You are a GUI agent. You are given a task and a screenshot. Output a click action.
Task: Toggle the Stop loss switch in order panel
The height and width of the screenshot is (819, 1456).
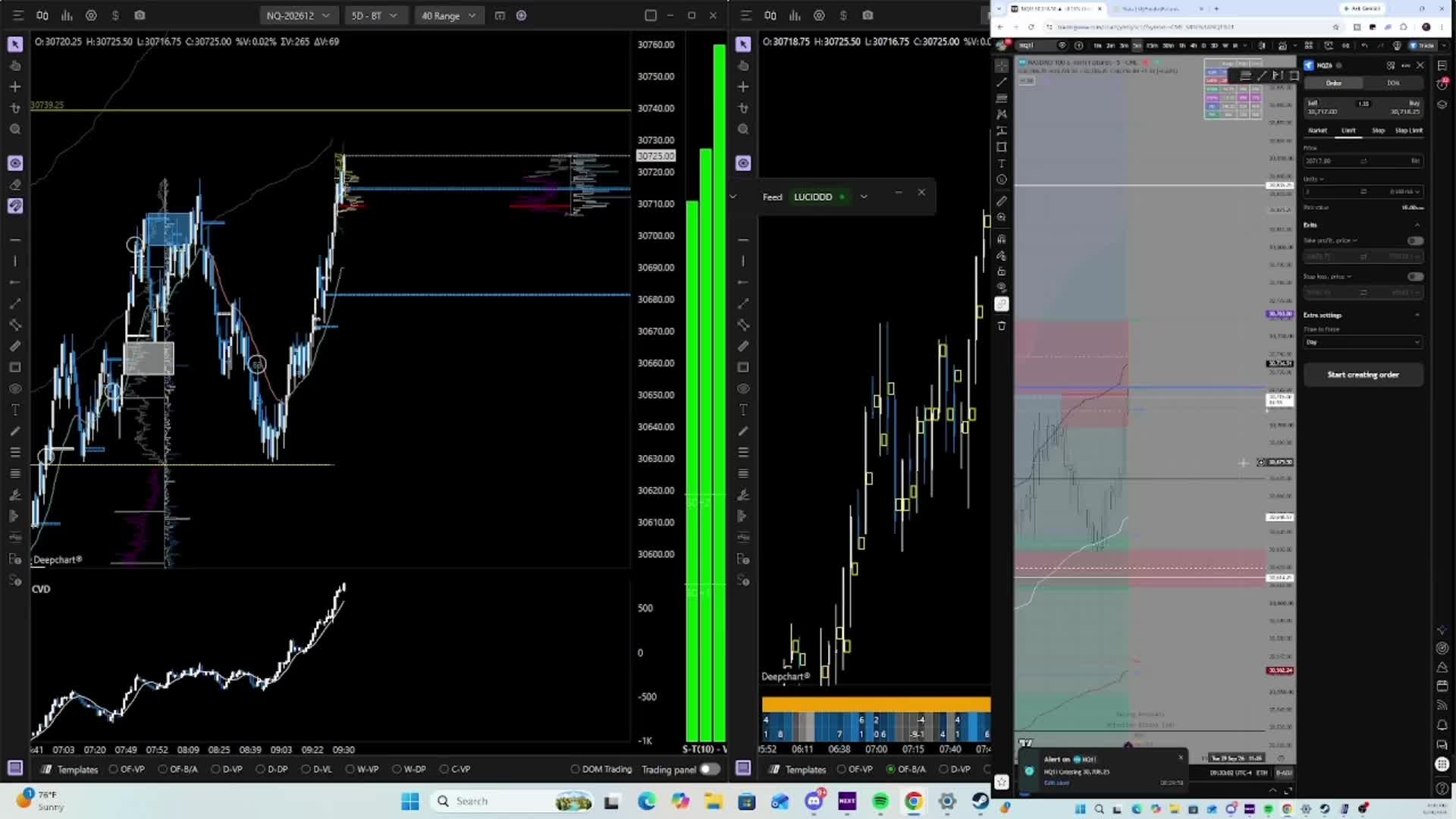pyautogui.click(x=1415, y=277)
